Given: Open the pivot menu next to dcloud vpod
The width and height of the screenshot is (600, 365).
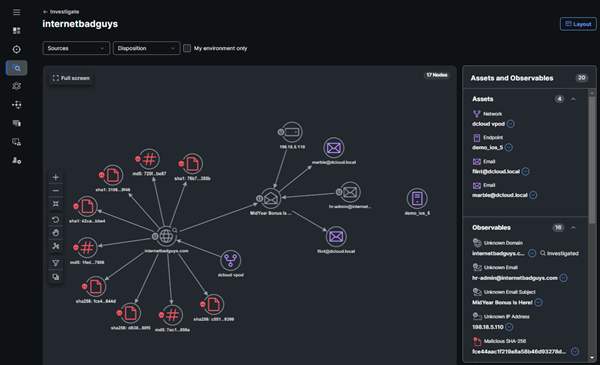Looking at the screenshot, I should [510, 124].
